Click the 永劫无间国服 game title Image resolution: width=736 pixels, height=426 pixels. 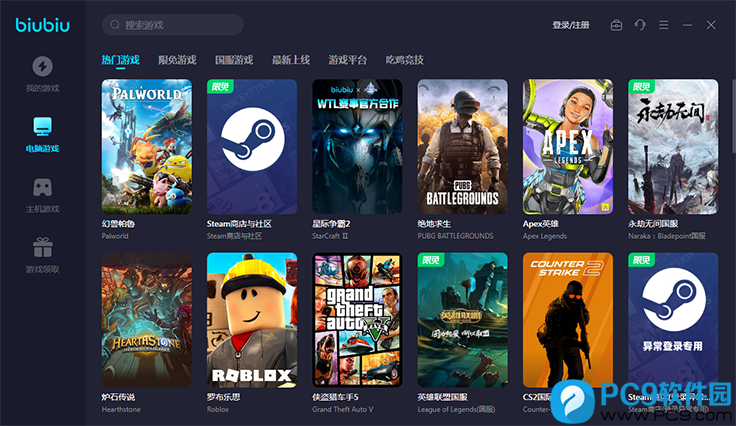pos(653,224)
